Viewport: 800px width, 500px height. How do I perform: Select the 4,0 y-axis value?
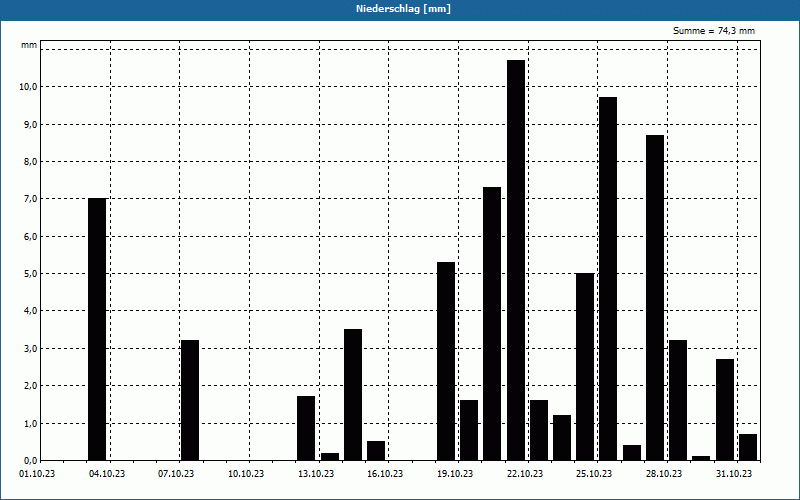(31, 311)
